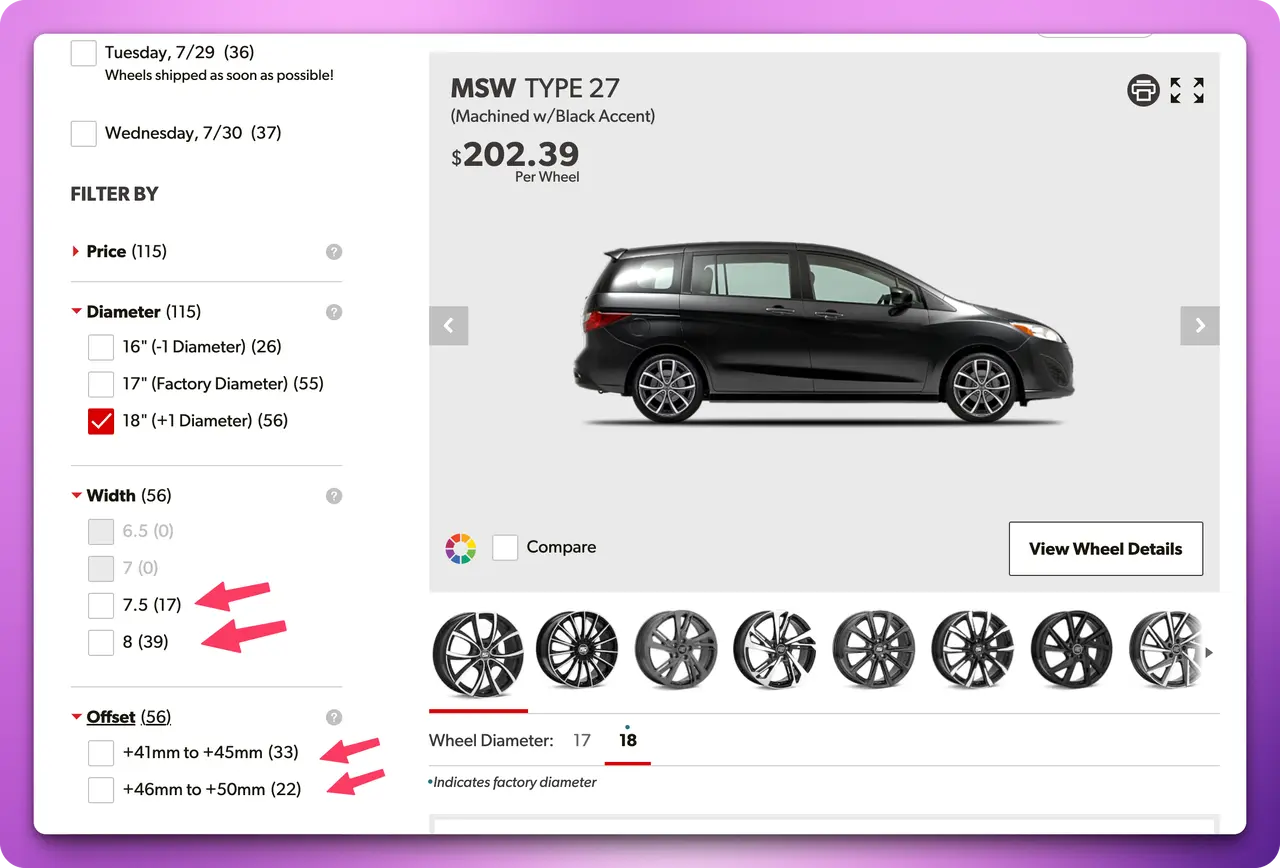Check the +41mm to +45mm offset filter
Screen dimensions: 1280x868
pos(101,753)
